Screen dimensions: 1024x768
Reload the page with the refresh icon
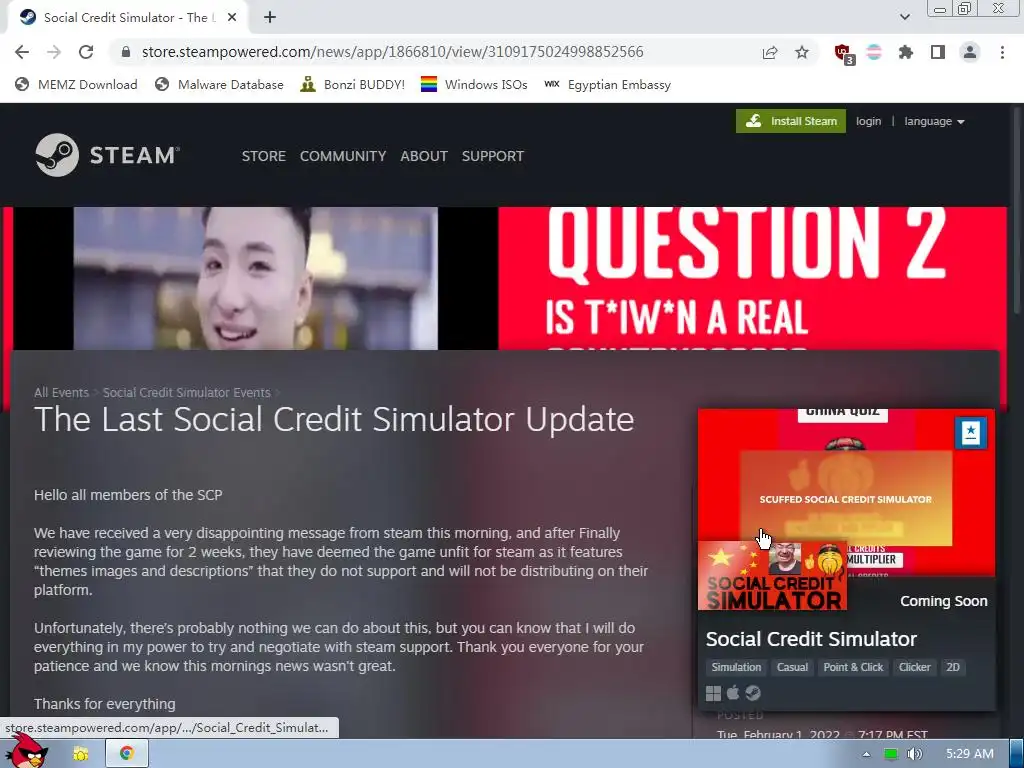[86, 52]
